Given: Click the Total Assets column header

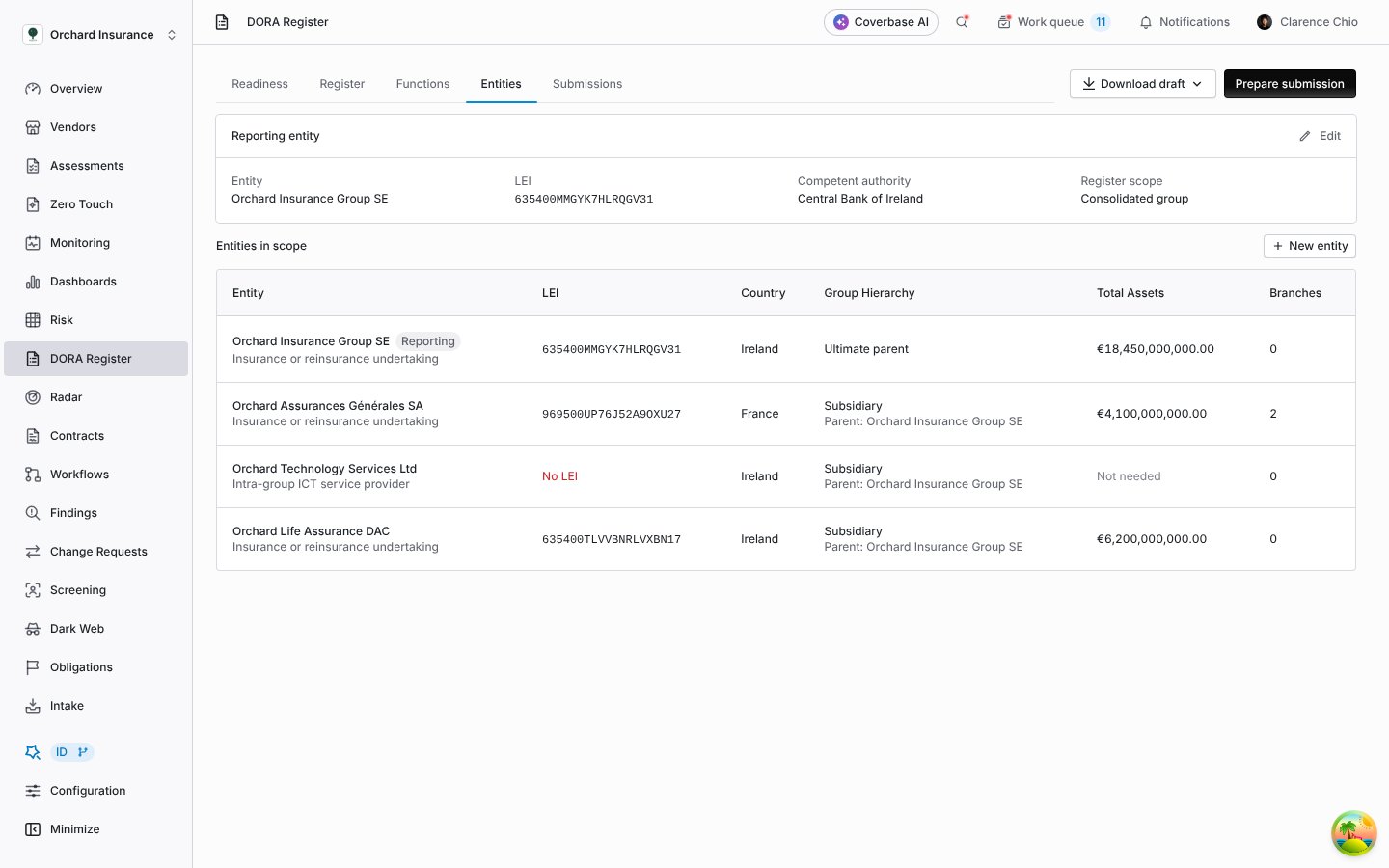Looking at the screenshot, I should click(1130, 293).
